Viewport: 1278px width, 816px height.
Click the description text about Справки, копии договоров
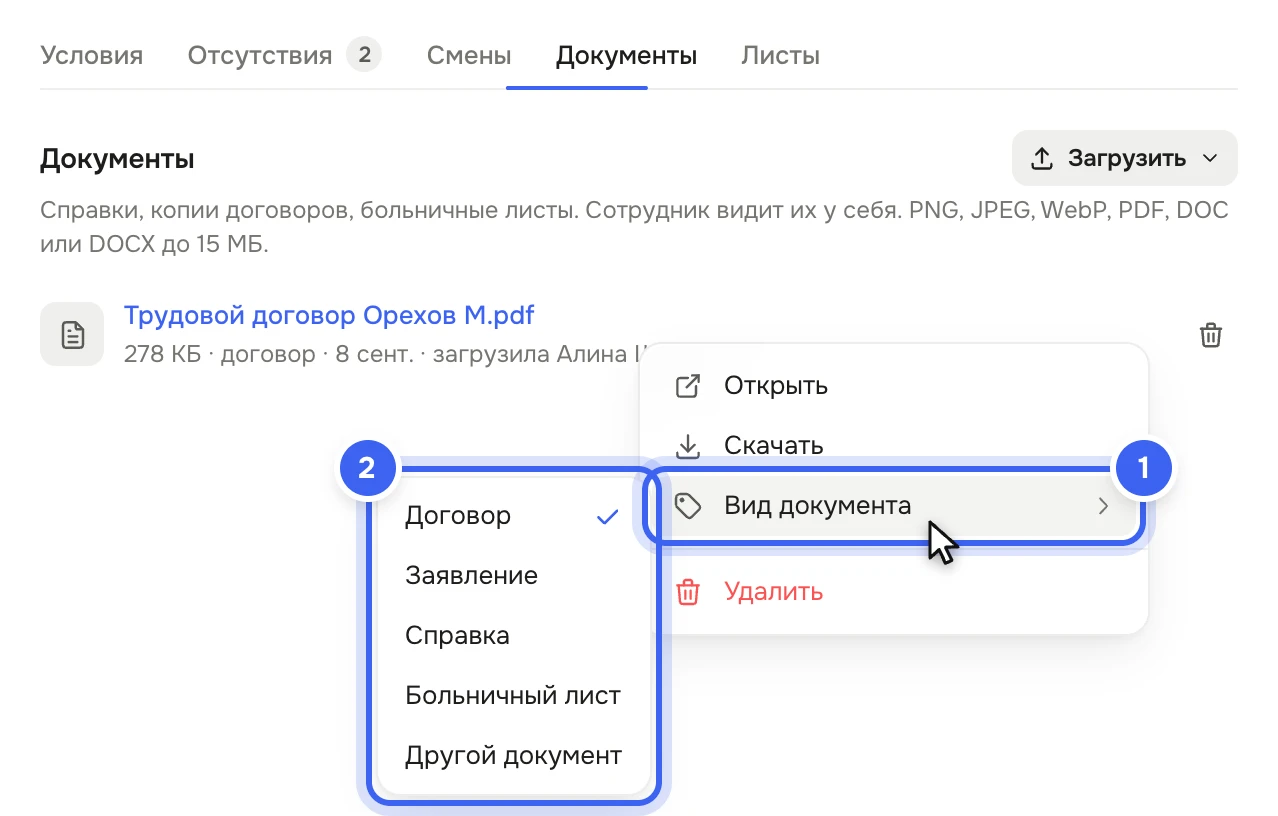(x=634, y=228)
